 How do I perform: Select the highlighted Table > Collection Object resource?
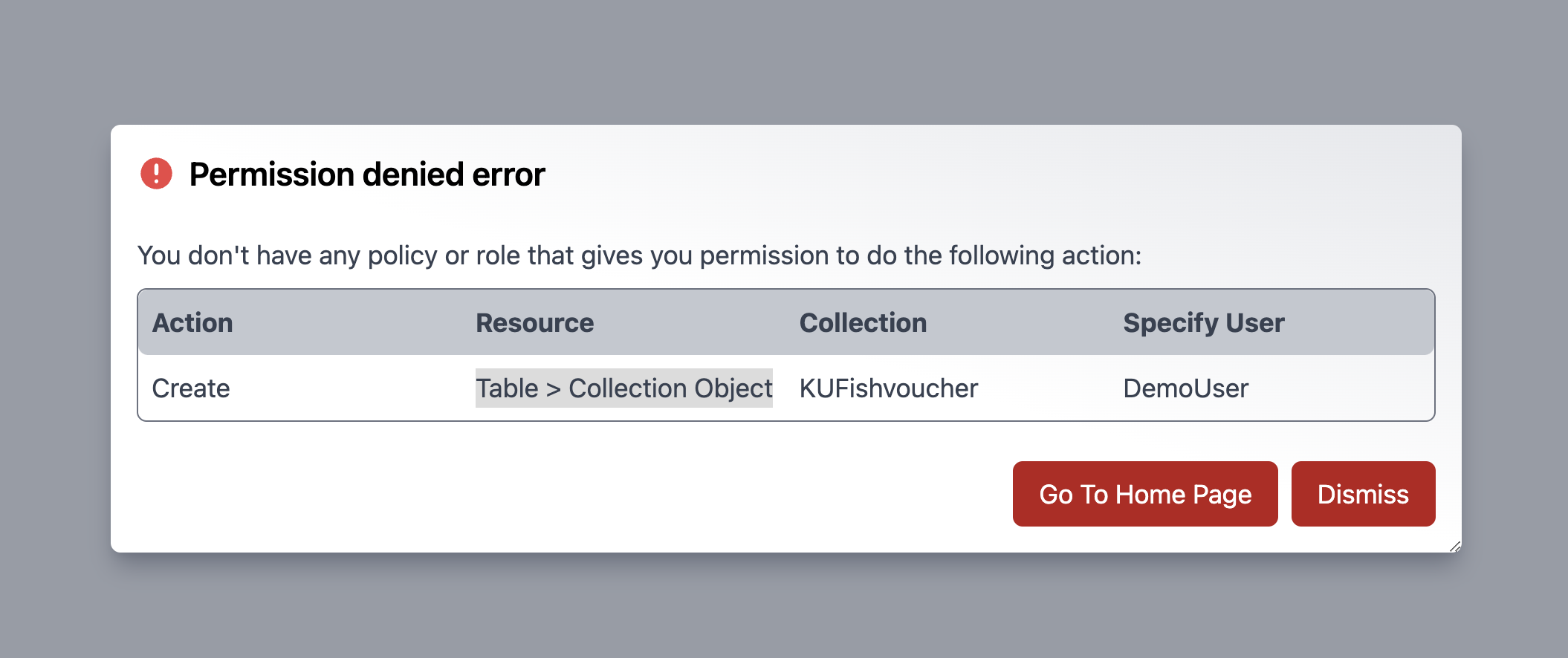pos(623,388)
